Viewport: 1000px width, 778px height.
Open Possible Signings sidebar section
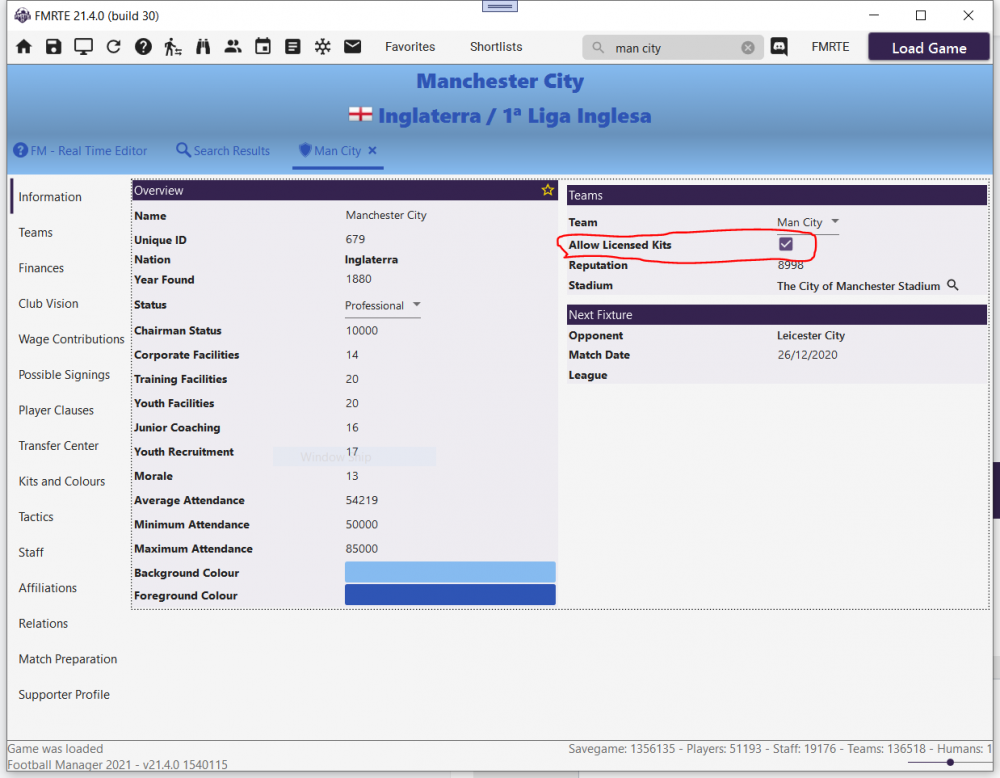(x=64, y=375)
